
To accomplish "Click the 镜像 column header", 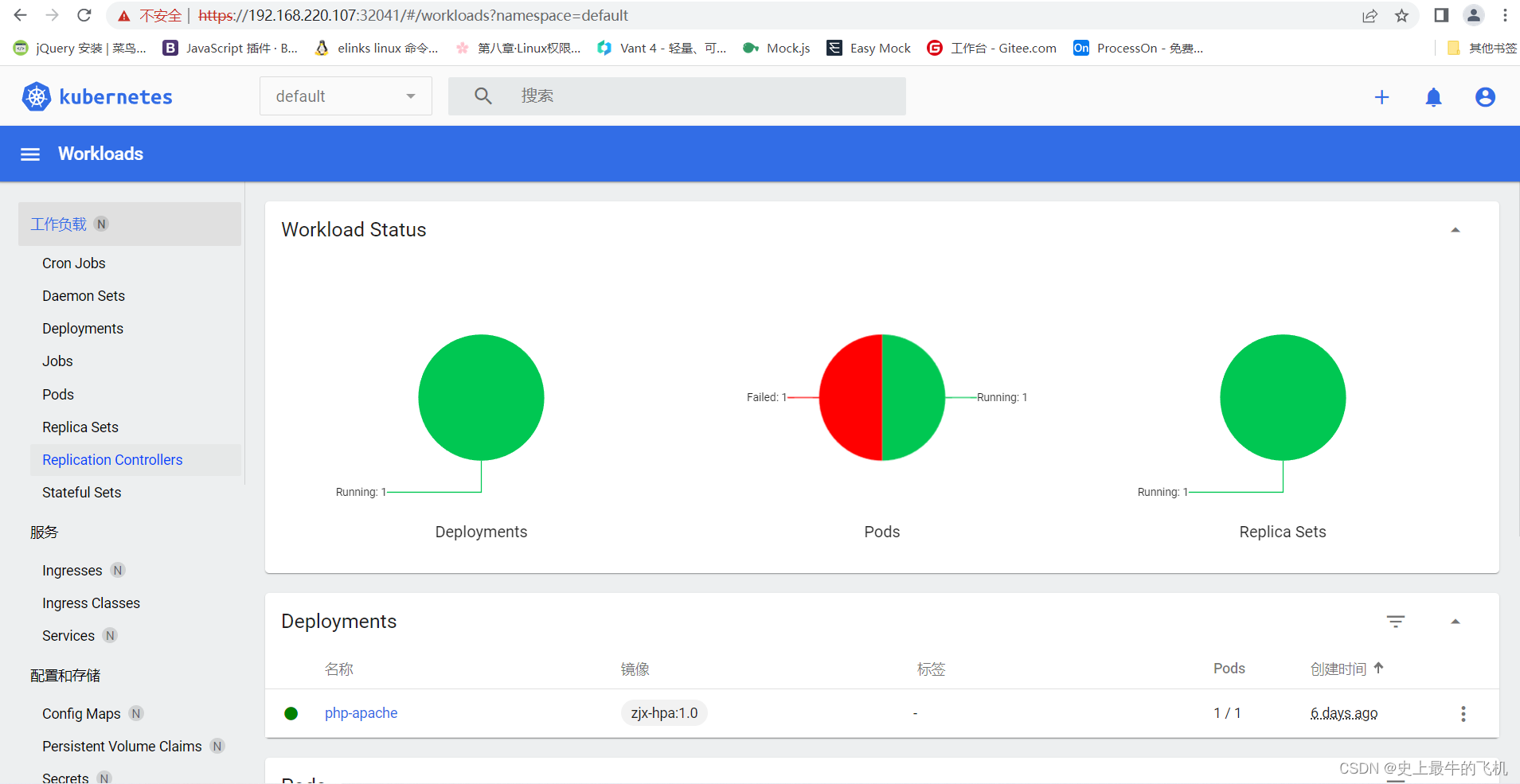I will point(635,669).
